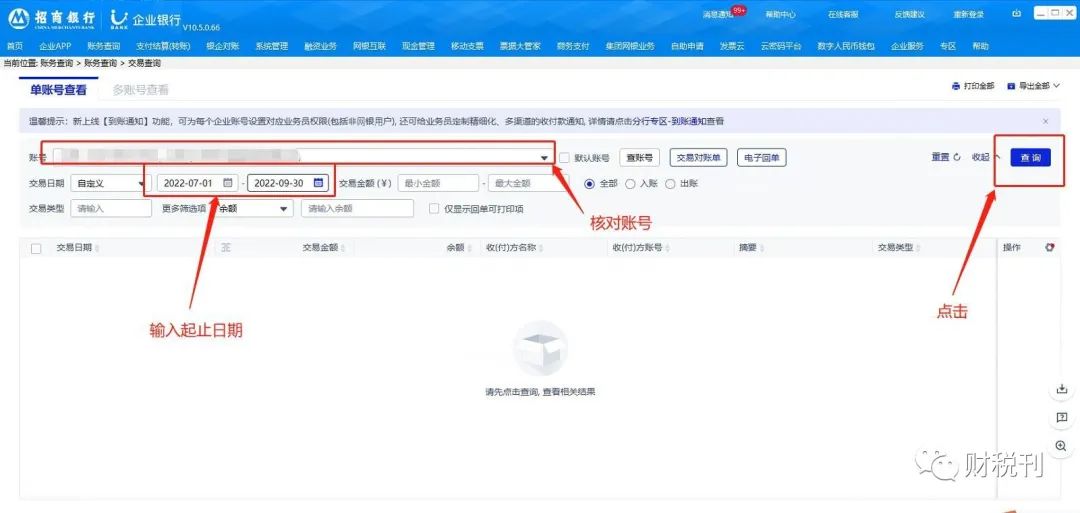Screen dimensions: 1080x513
Task: Click the magnifier zoom icon on right sidebar
Action: (x=1061, y=446)
